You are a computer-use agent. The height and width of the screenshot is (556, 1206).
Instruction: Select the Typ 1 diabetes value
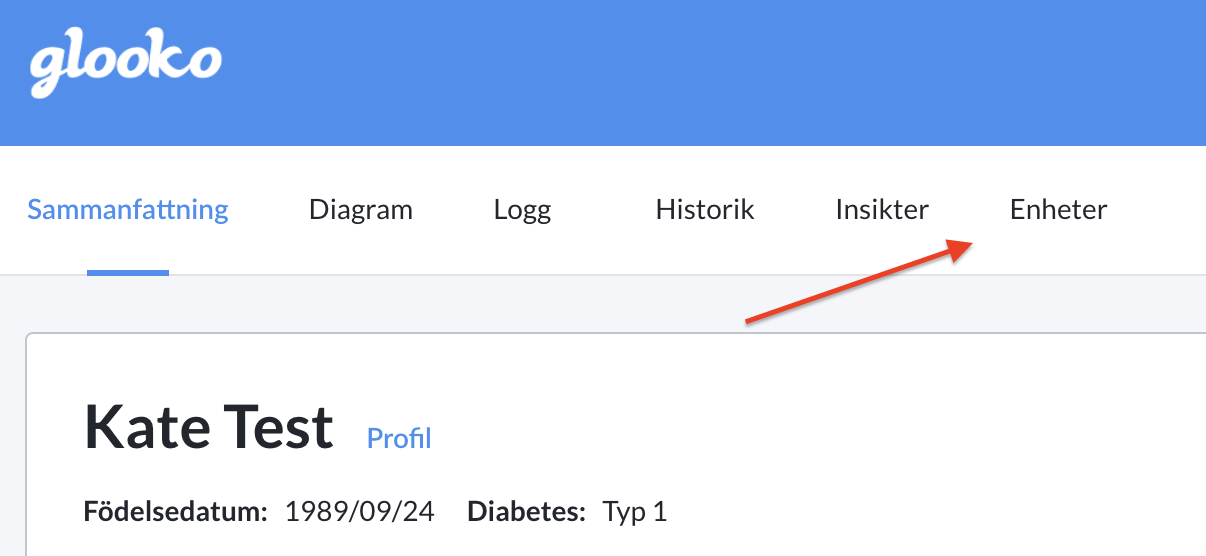pyautogui.click(x=634, y=512)
